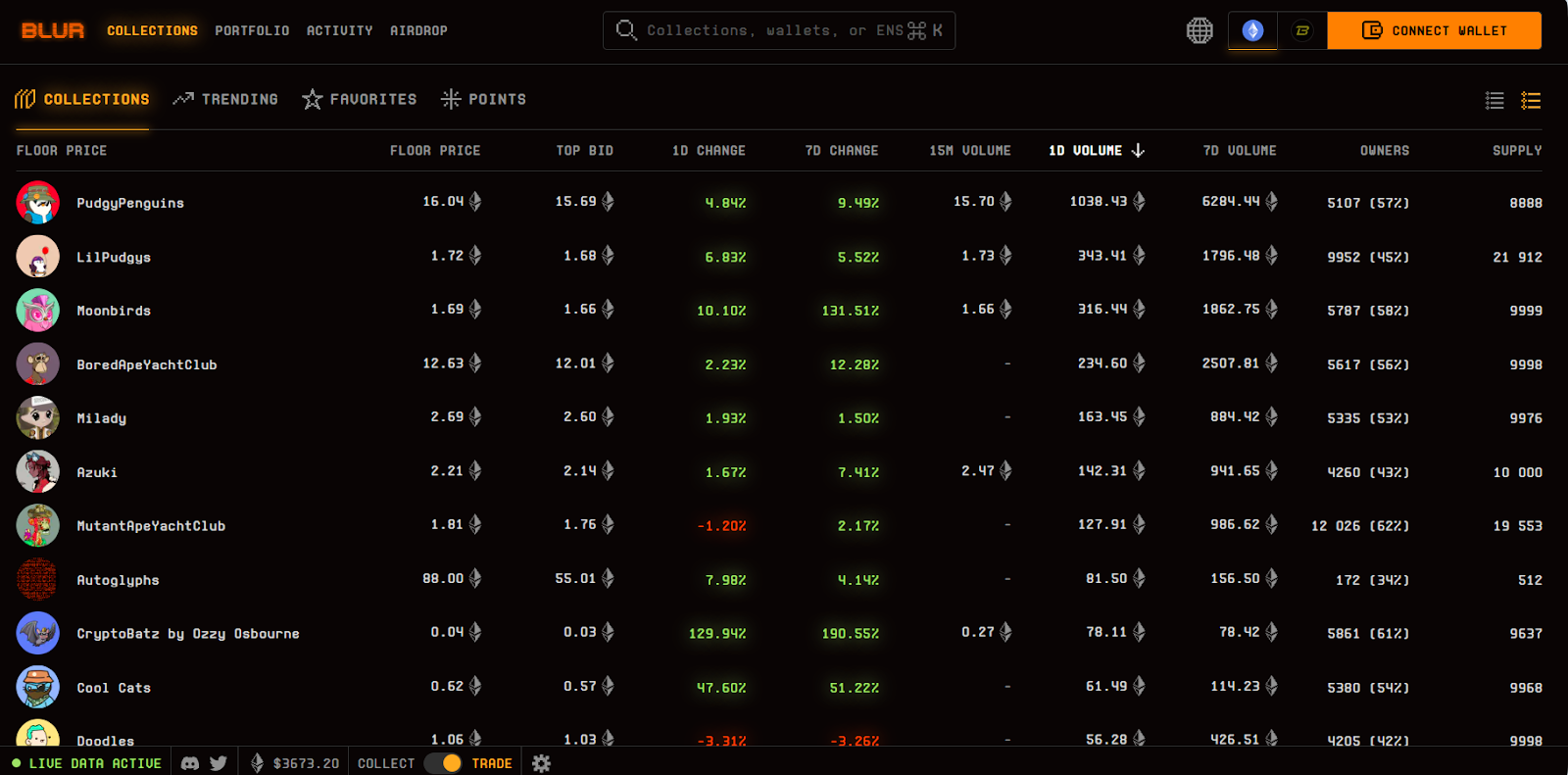Toggle the Collect/Trade mode switch

tap(443, 763)
